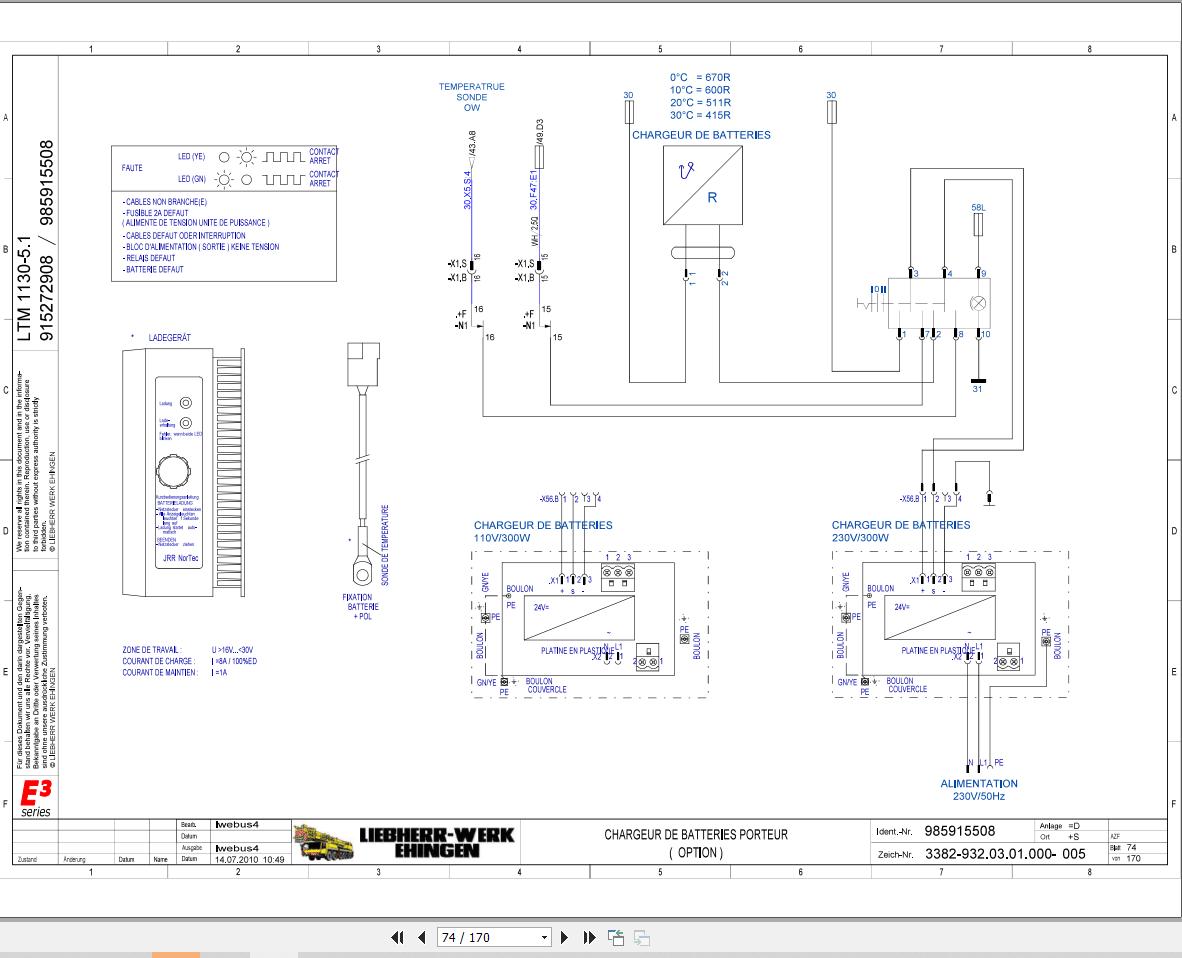Image resolution: width=1182 pixels, height=958 pixels.
Task: Jump to the first page
Action: tap(397, 938)
